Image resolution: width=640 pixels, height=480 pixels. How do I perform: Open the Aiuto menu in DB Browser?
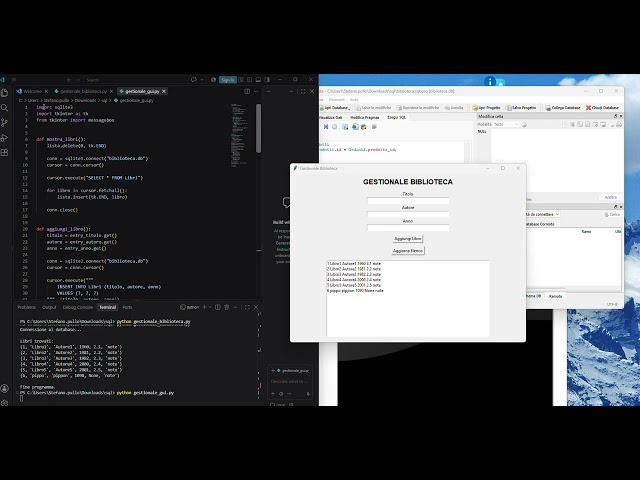coord(354,100)
